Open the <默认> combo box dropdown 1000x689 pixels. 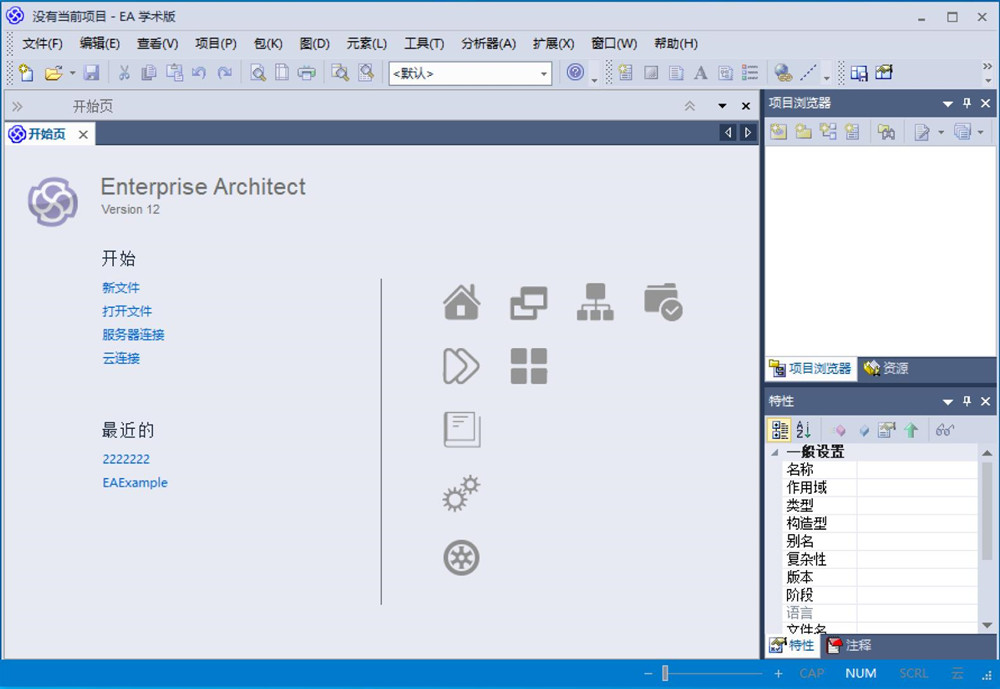[x=543, y=73]
